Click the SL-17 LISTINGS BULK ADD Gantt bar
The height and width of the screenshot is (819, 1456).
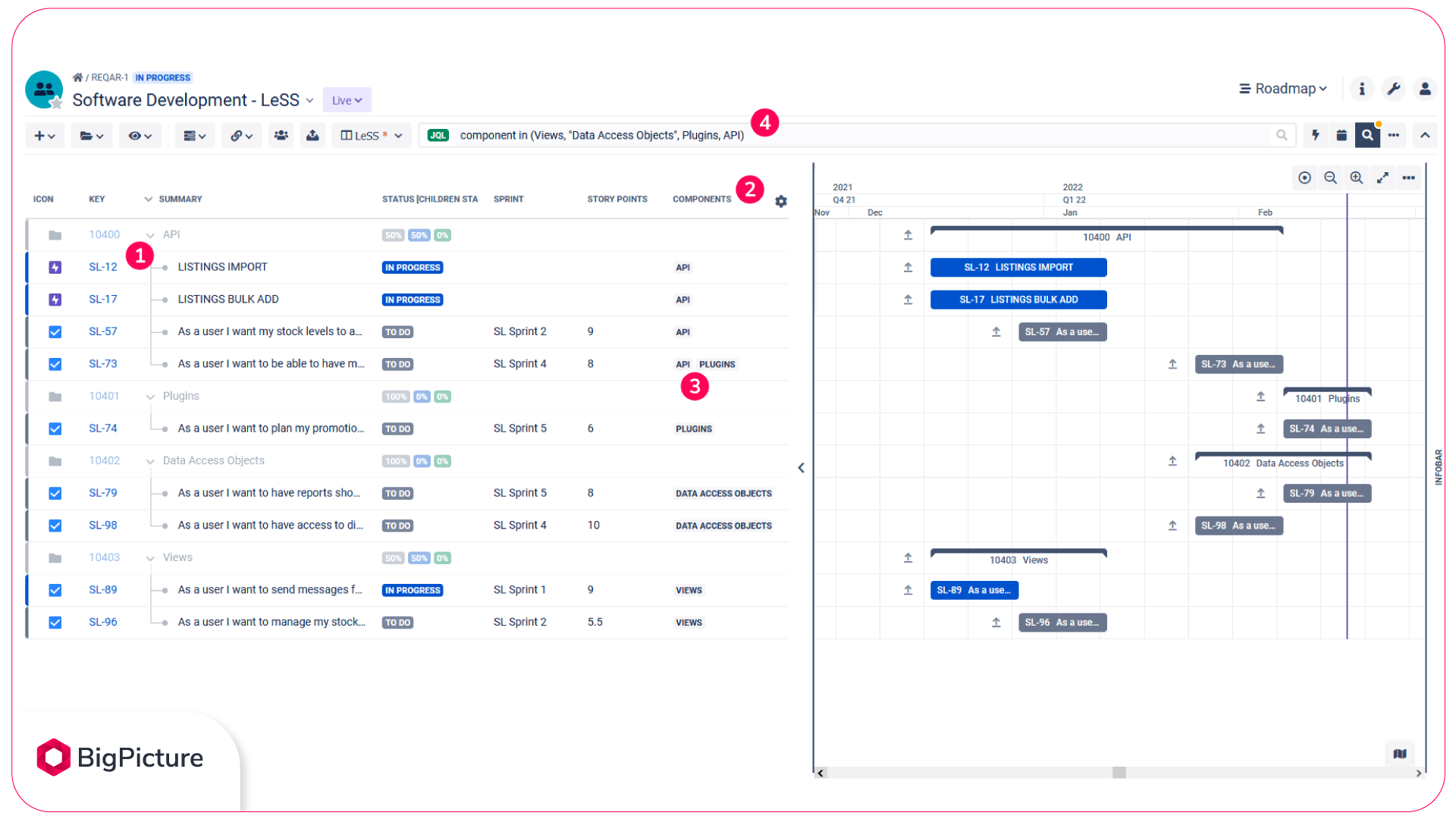(x=1018, y=300)
